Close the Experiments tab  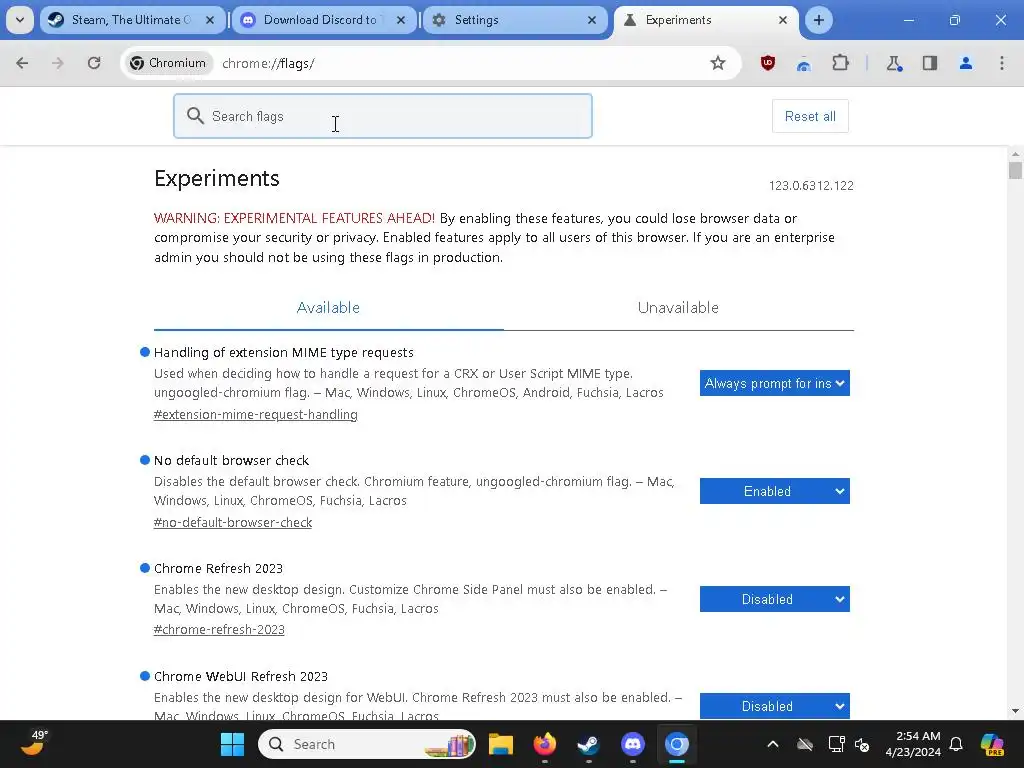[783, 20]
